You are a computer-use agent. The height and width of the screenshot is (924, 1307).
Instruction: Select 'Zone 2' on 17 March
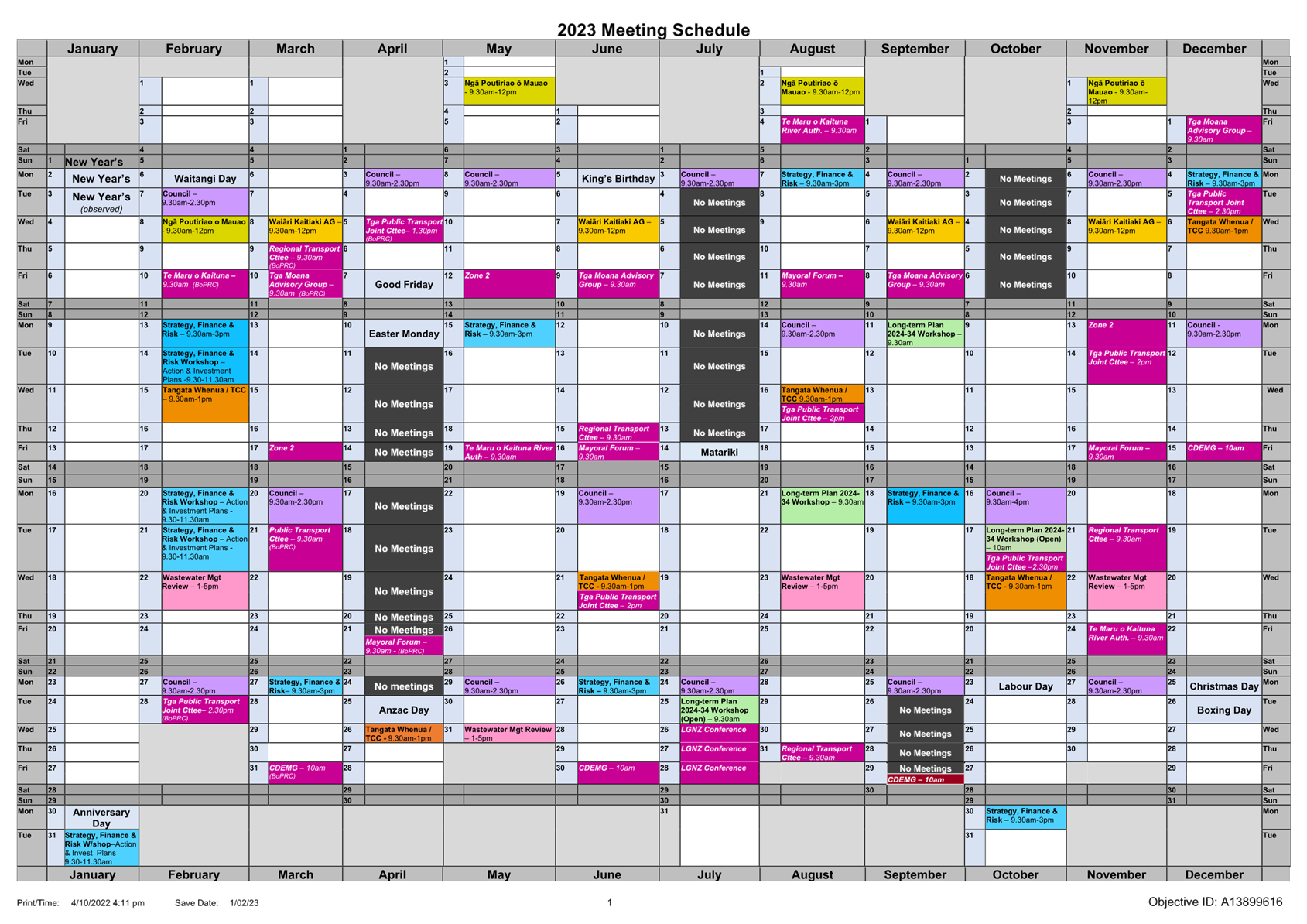[305, 452]
